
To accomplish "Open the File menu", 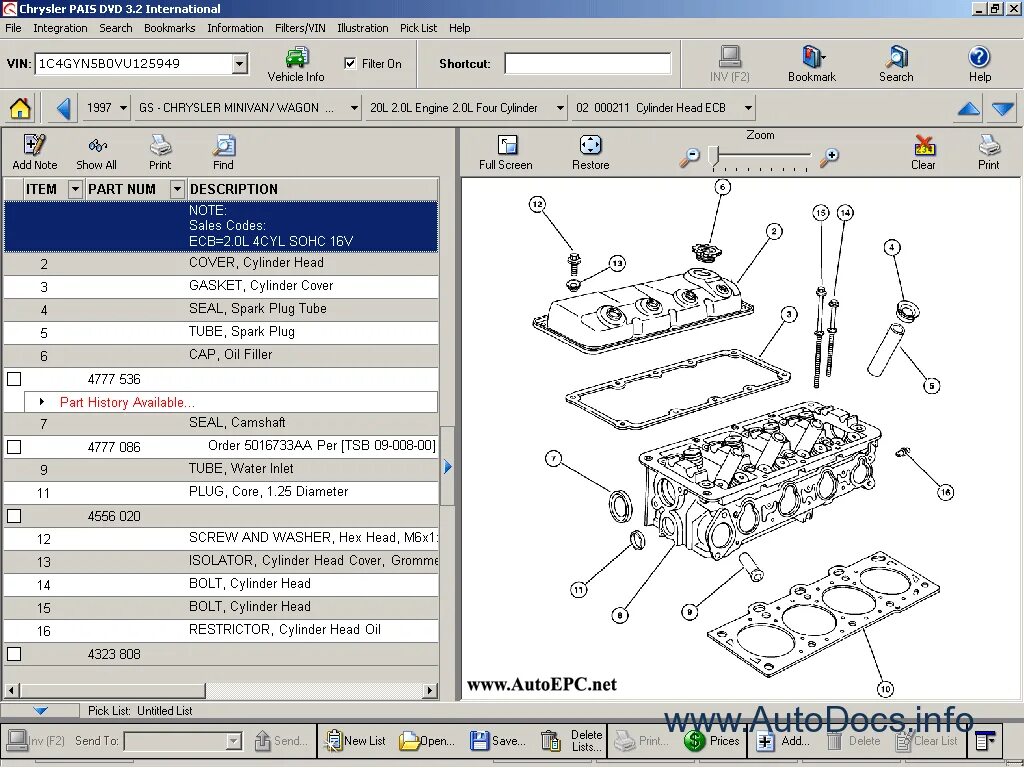I will 13,28.
